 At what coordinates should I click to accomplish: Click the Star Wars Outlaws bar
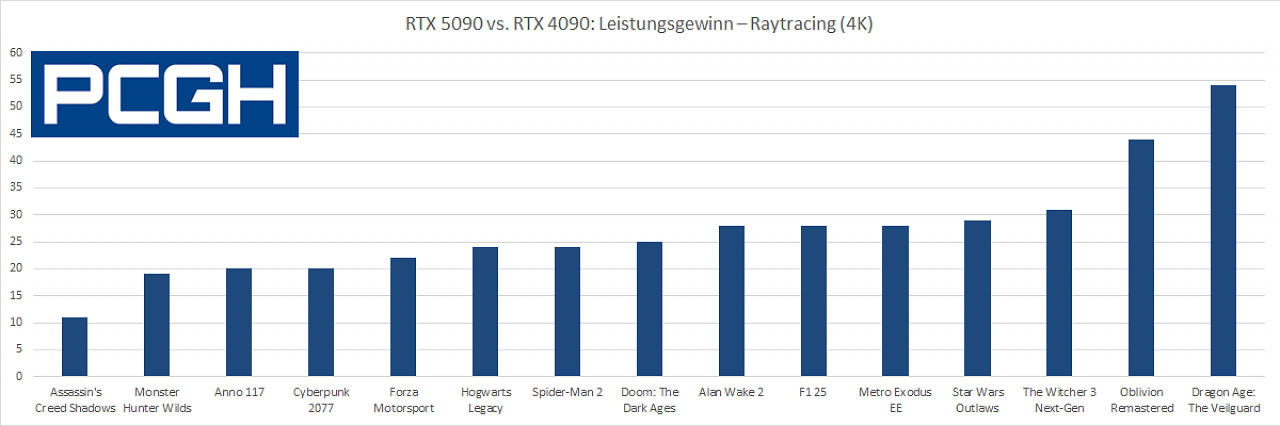click(977, 299)
